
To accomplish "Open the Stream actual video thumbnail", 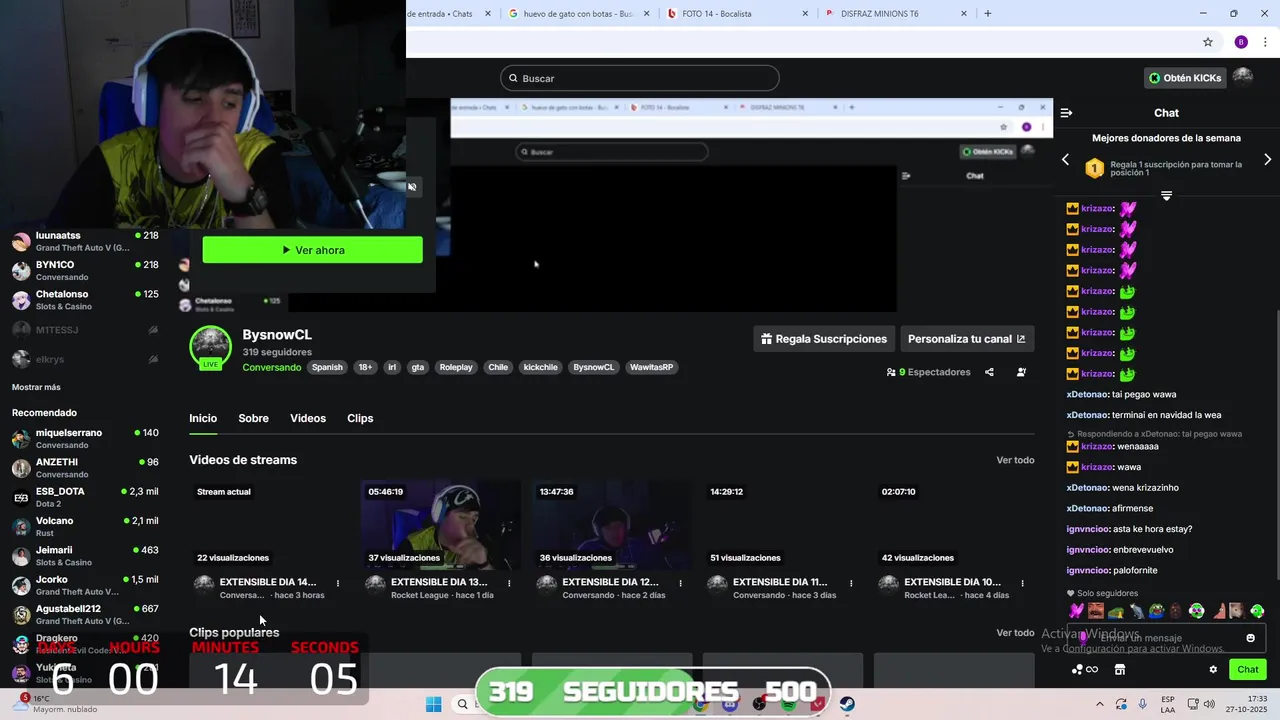I will [x=270, y=525].
